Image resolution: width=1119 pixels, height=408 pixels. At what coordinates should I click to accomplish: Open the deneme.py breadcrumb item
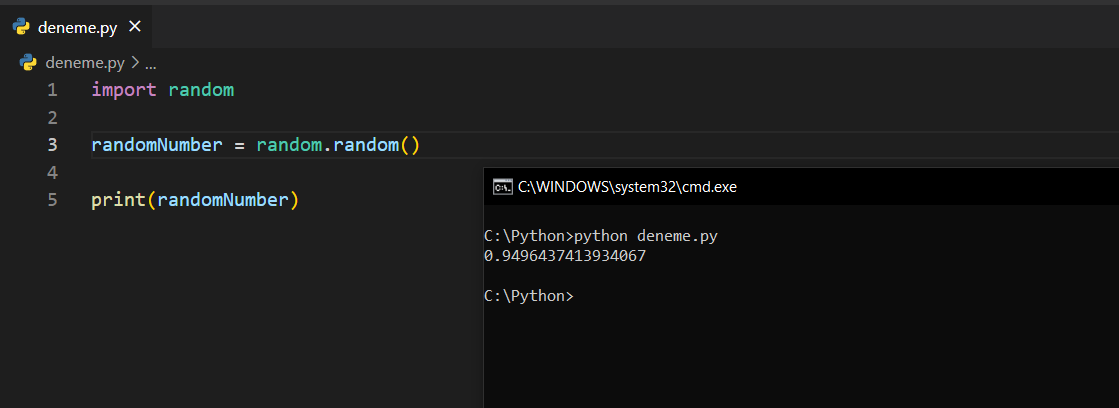pyautogui.click(x=85, y=62)
